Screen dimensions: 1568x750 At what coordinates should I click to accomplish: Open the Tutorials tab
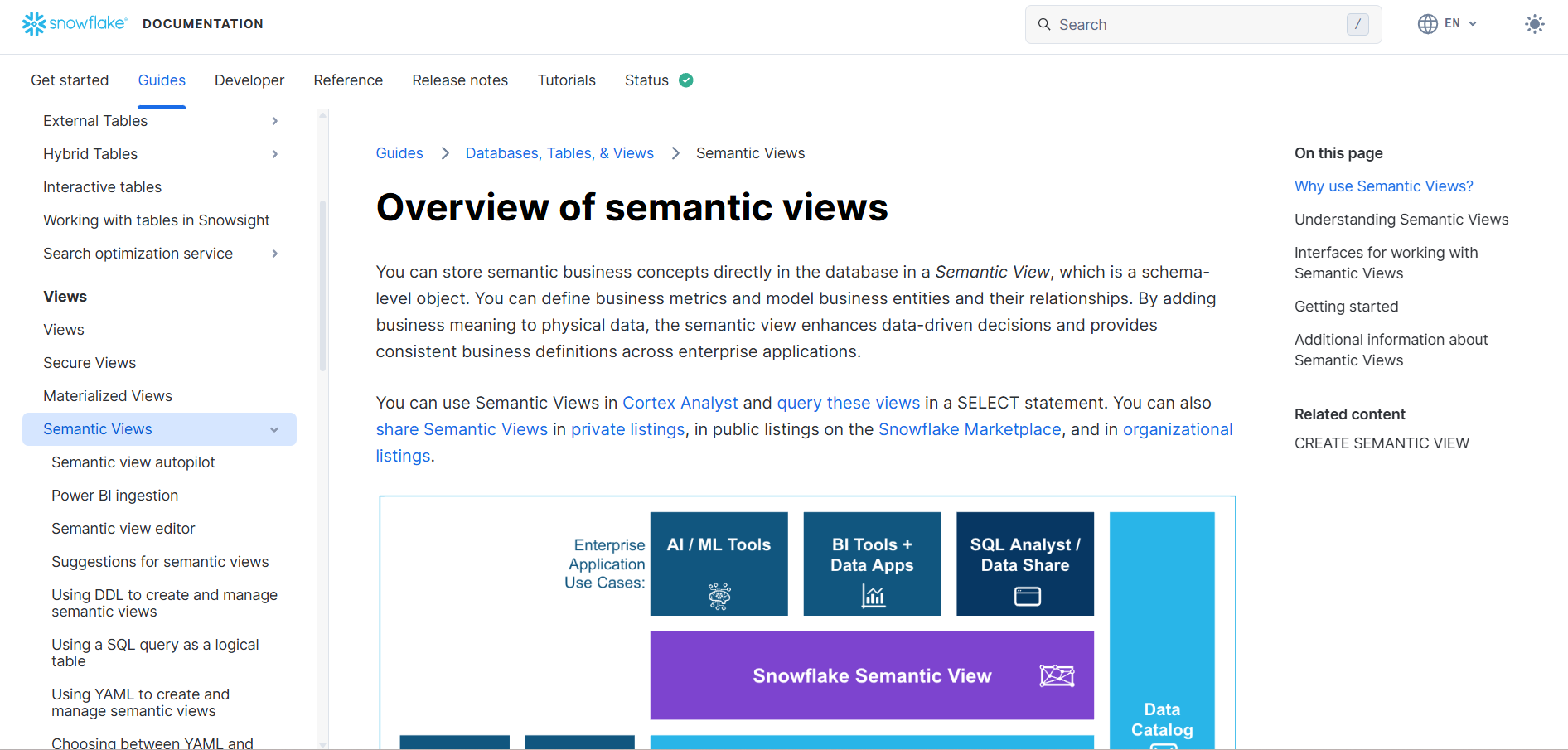[x=566, y=80]
